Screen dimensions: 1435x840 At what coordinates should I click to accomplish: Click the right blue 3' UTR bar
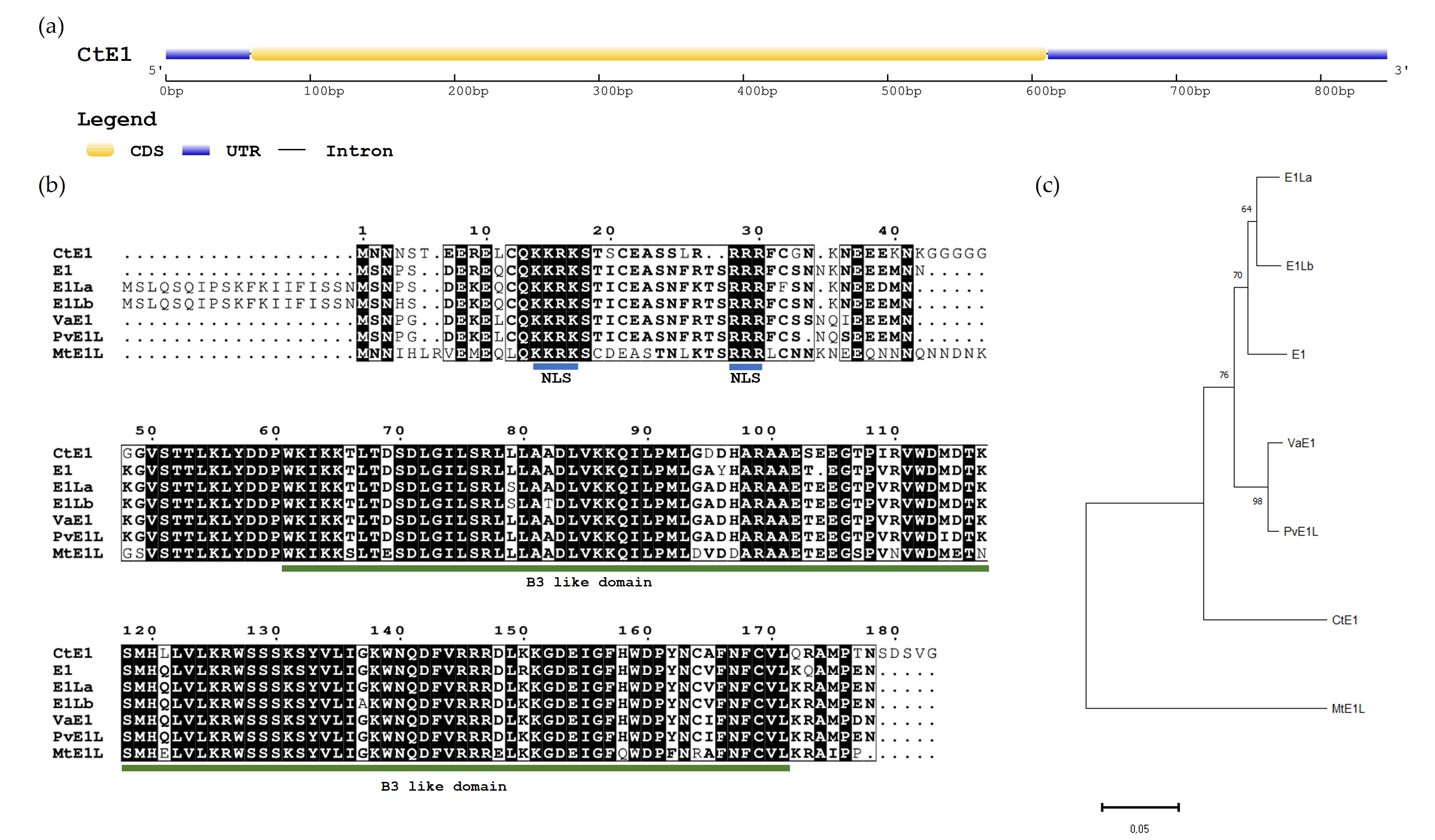(1216, 55)
